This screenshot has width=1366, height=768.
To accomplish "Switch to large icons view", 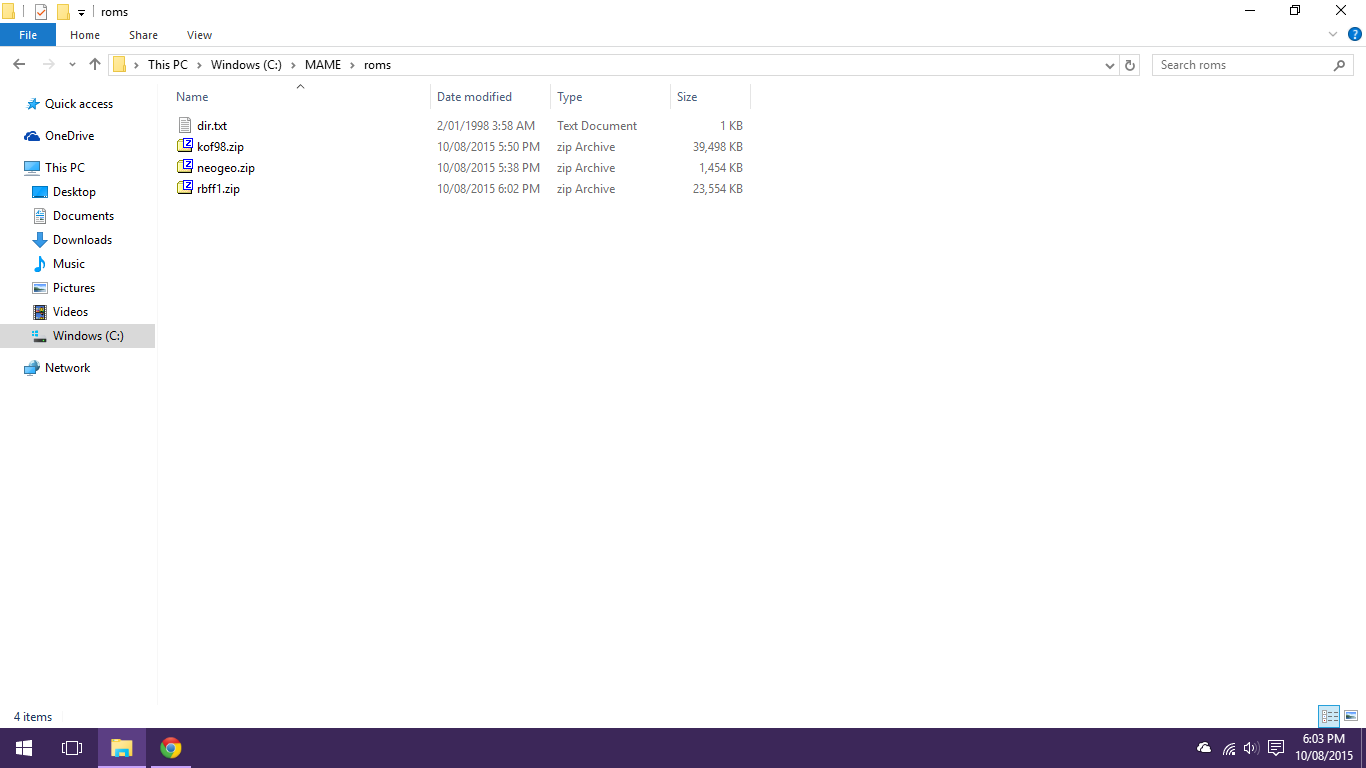I will (1351, 716).
